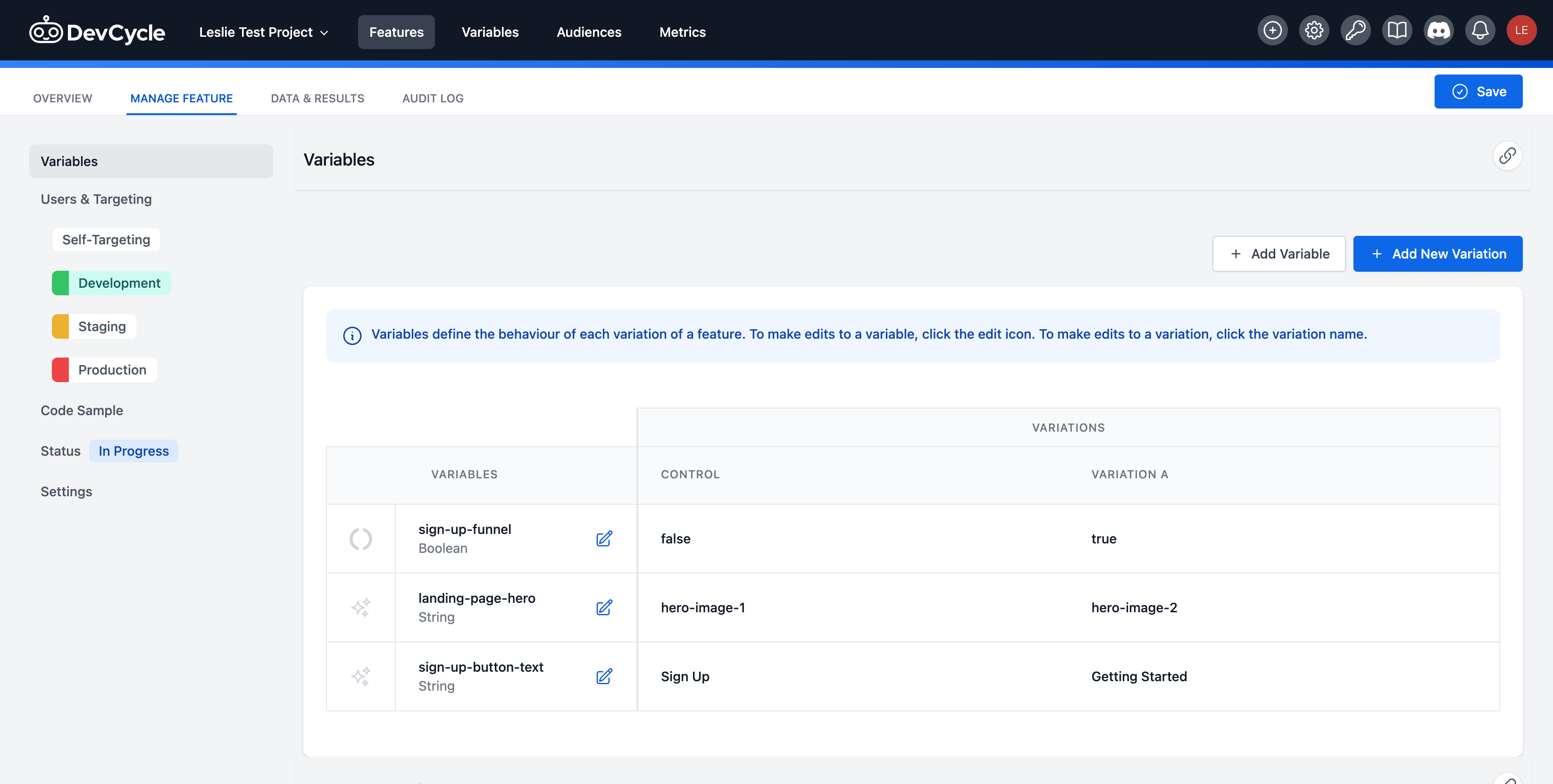Open documentation book icon

[1397, 31]
